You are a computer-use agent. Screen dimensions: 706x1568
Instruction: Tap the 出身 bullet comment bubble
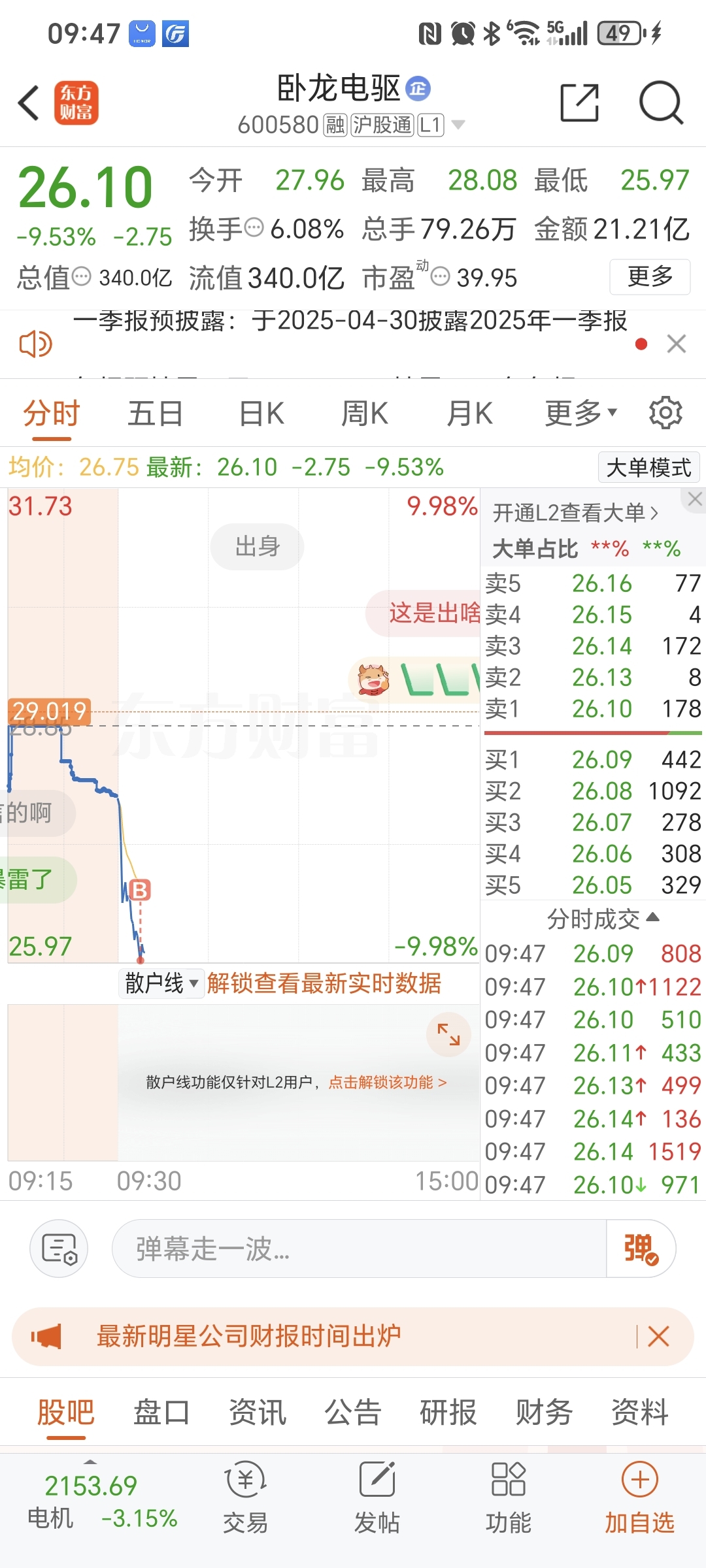(258, 546)
